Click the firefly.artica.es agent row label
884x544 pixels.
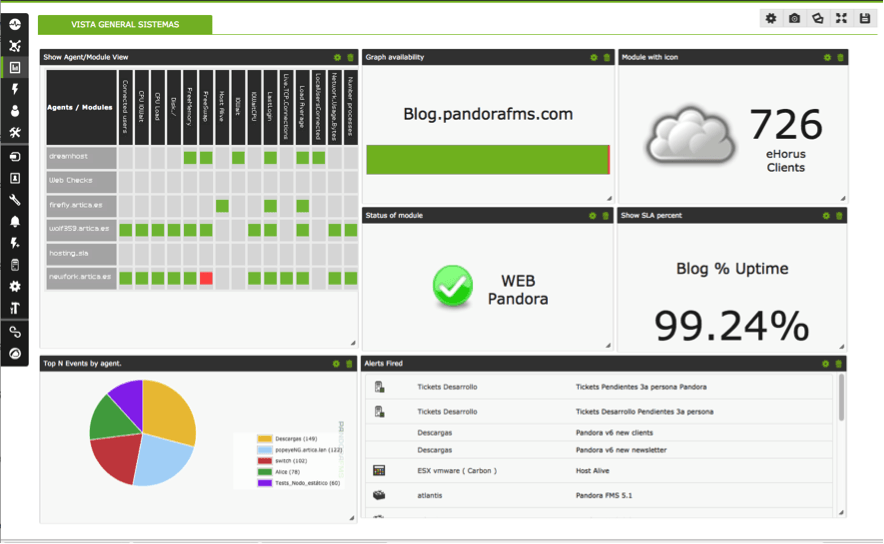click(81, 206)
